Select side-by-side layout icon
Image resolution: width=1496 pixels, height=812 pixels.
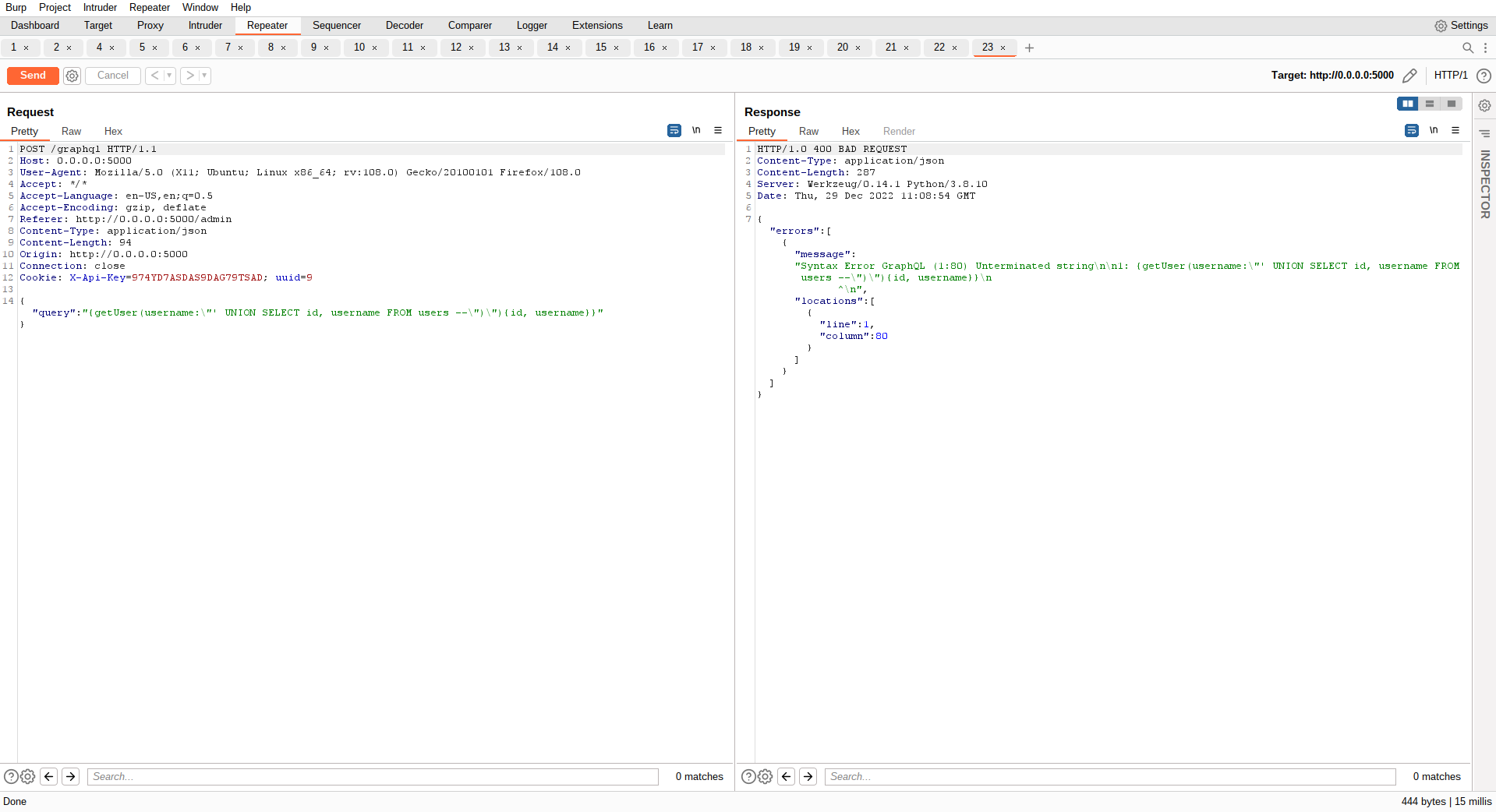[1408, 104]
